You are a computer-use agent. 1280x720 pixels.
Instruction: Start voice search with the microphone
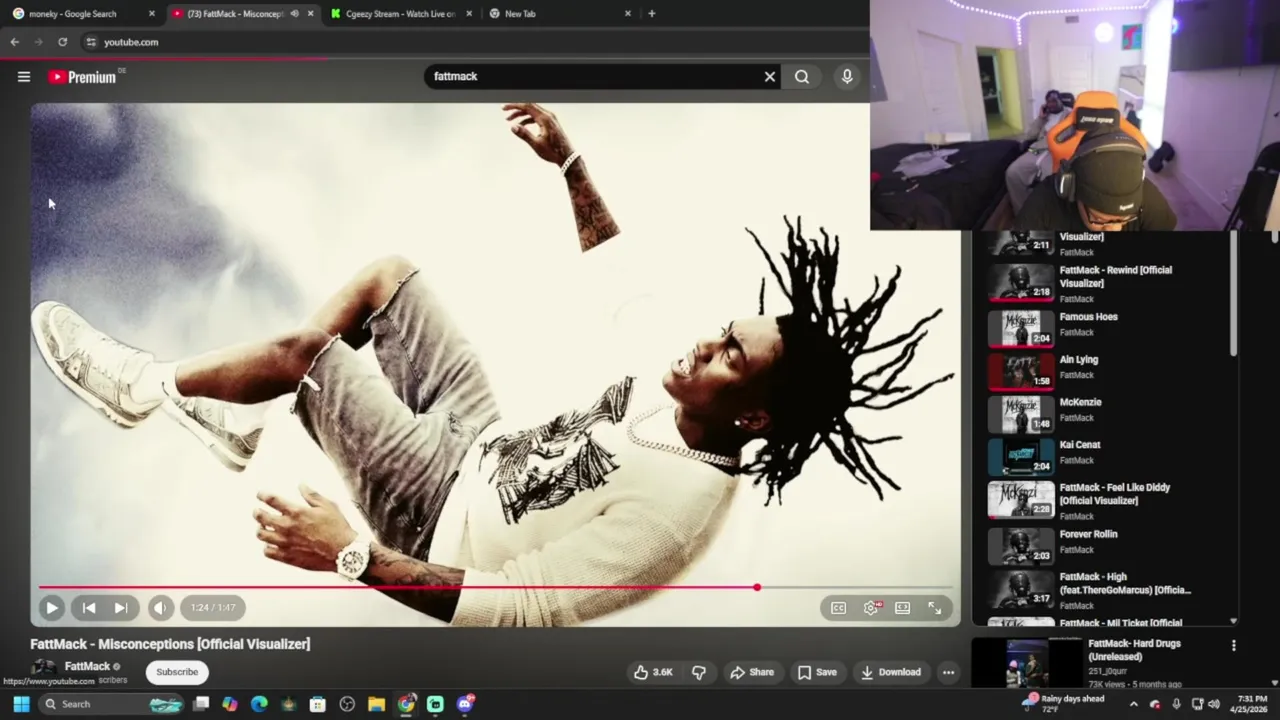[x=847, y=76]
